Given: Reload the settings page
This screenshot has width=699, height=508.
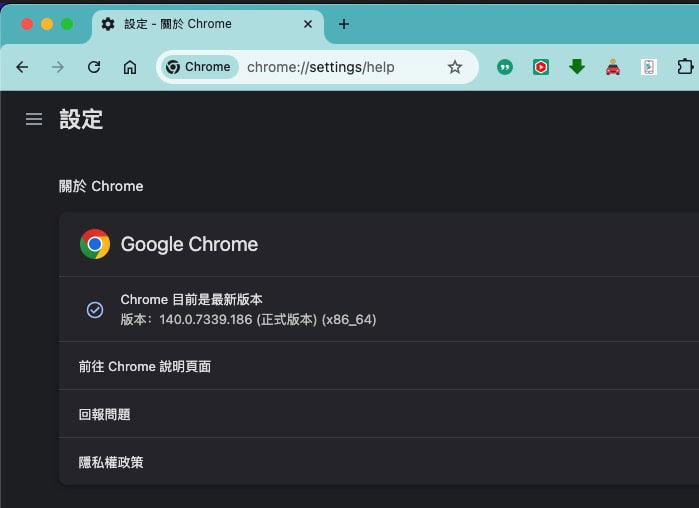Looking at the screenshot, I should click(x=94, y=67).
